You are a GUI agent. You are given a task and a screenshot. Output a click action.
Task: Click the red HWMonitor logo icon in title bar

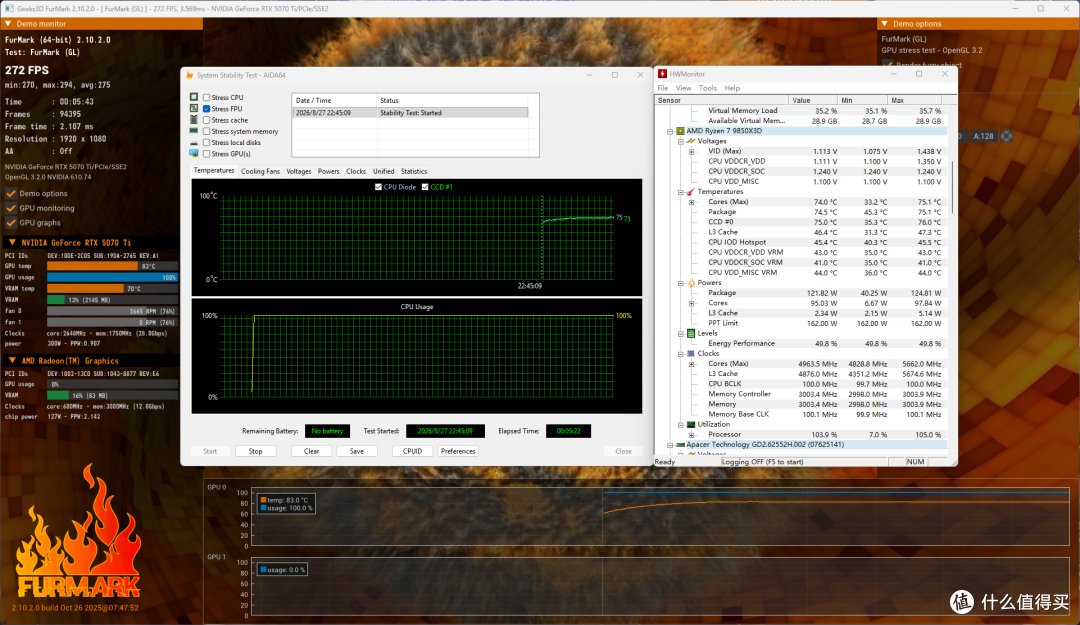pos(662,74)
